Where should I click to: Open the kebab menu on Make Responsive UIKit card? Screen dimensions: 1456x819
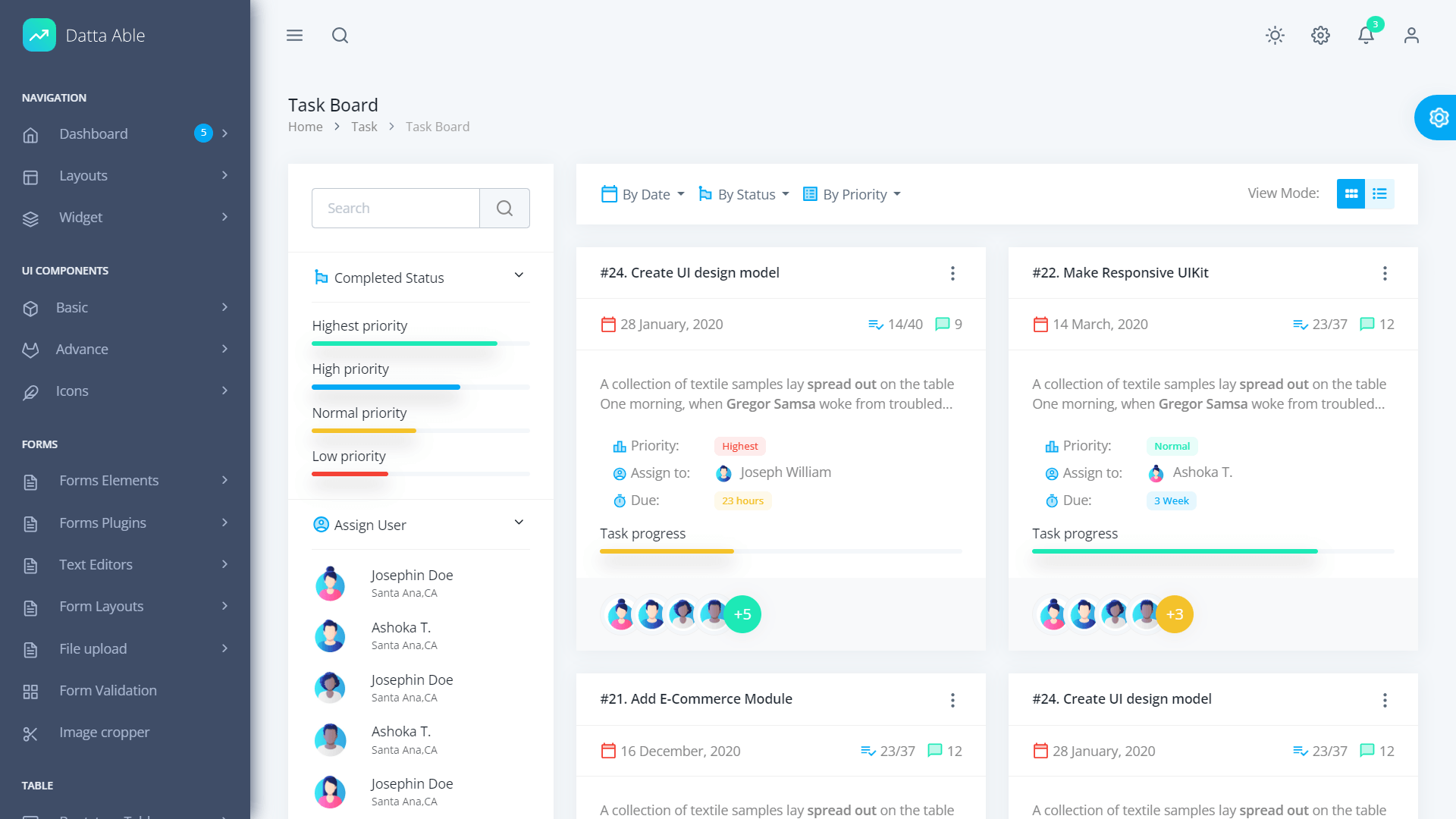(1385, 273)
